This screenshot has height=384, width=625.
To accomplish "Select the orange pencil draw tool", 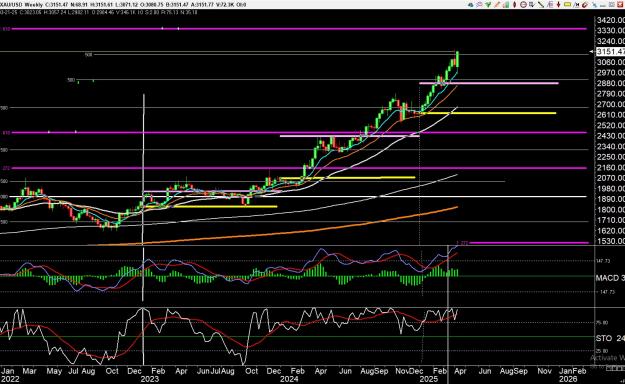I will (x=497, y=5).
